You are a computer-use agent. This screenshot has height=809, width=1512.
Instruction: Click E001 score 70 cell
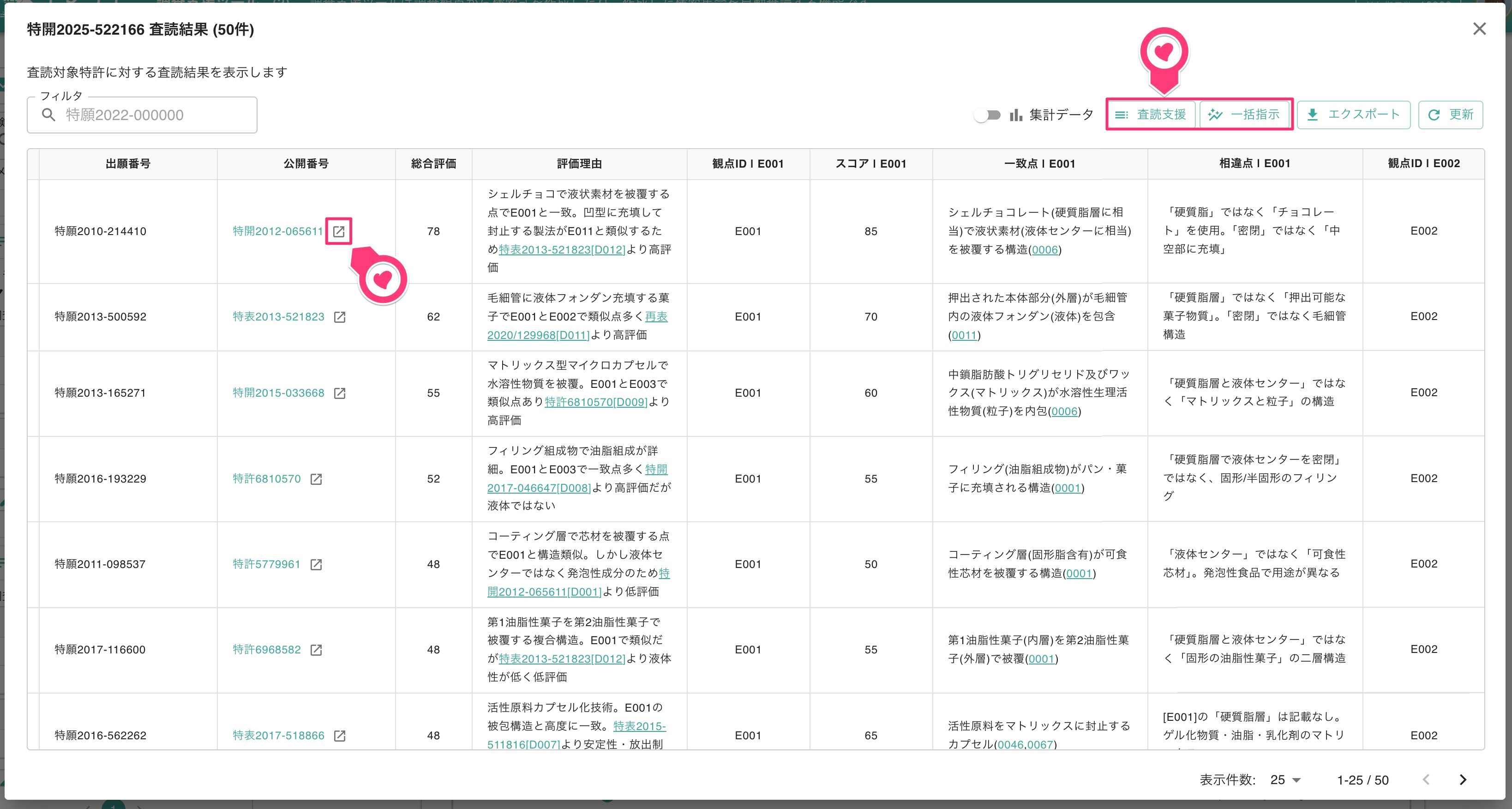(x=870, y=317)
